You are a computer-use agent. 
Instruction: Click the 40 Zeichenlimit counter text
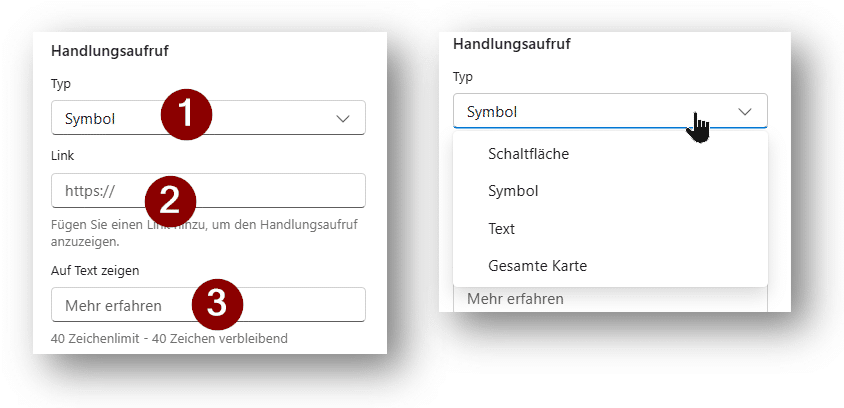pos(169,338)
